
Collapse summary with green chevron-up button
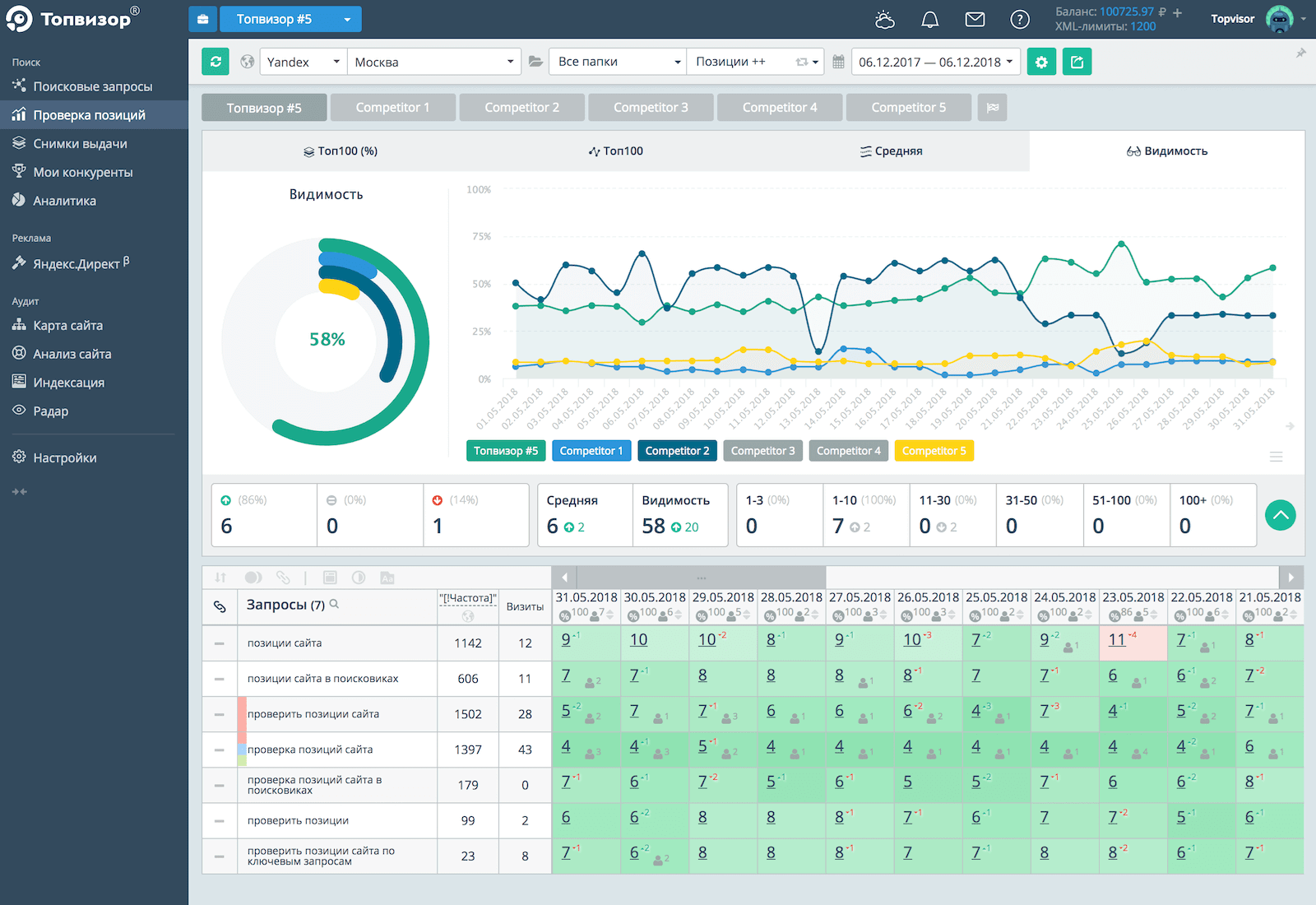pos(1280,515)
